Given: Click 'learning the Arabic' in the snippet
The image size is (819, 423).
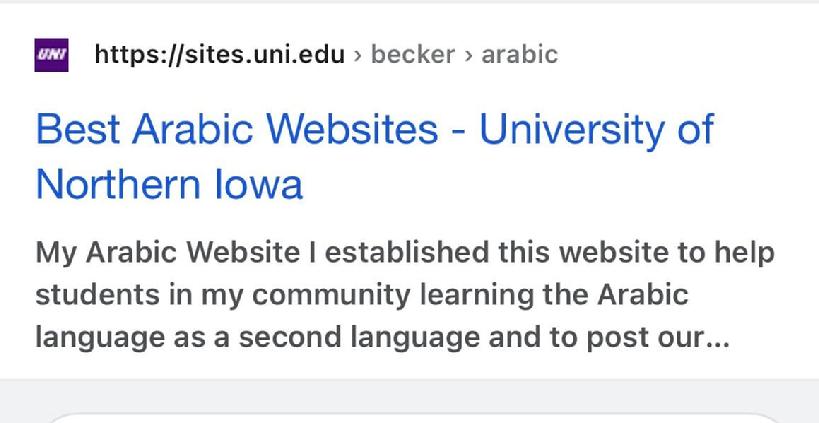Looking at the screenshot, I should click(x=554, y=295).
